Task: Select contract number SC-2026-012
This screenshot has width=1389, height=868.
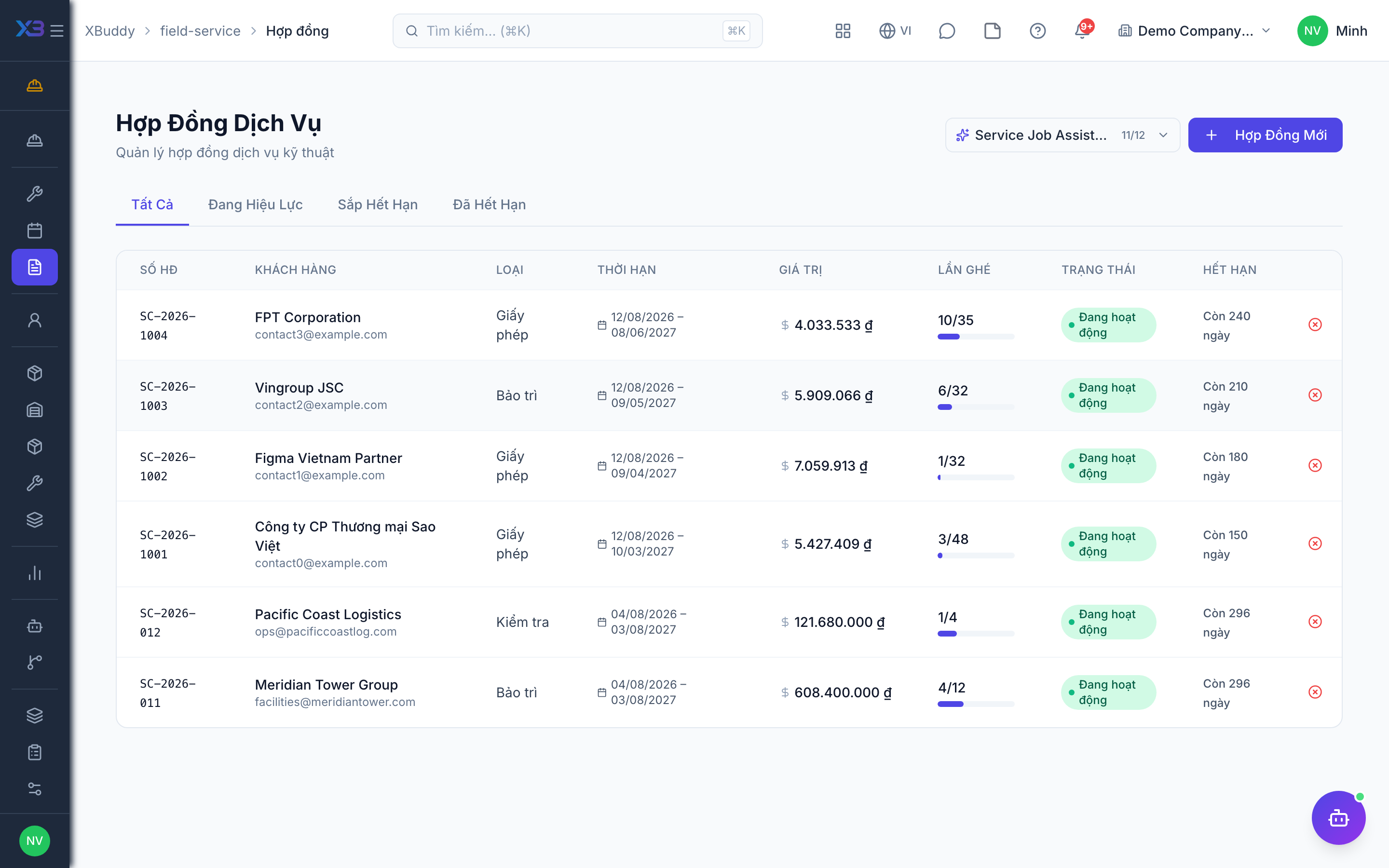Action: coord(168,622)
